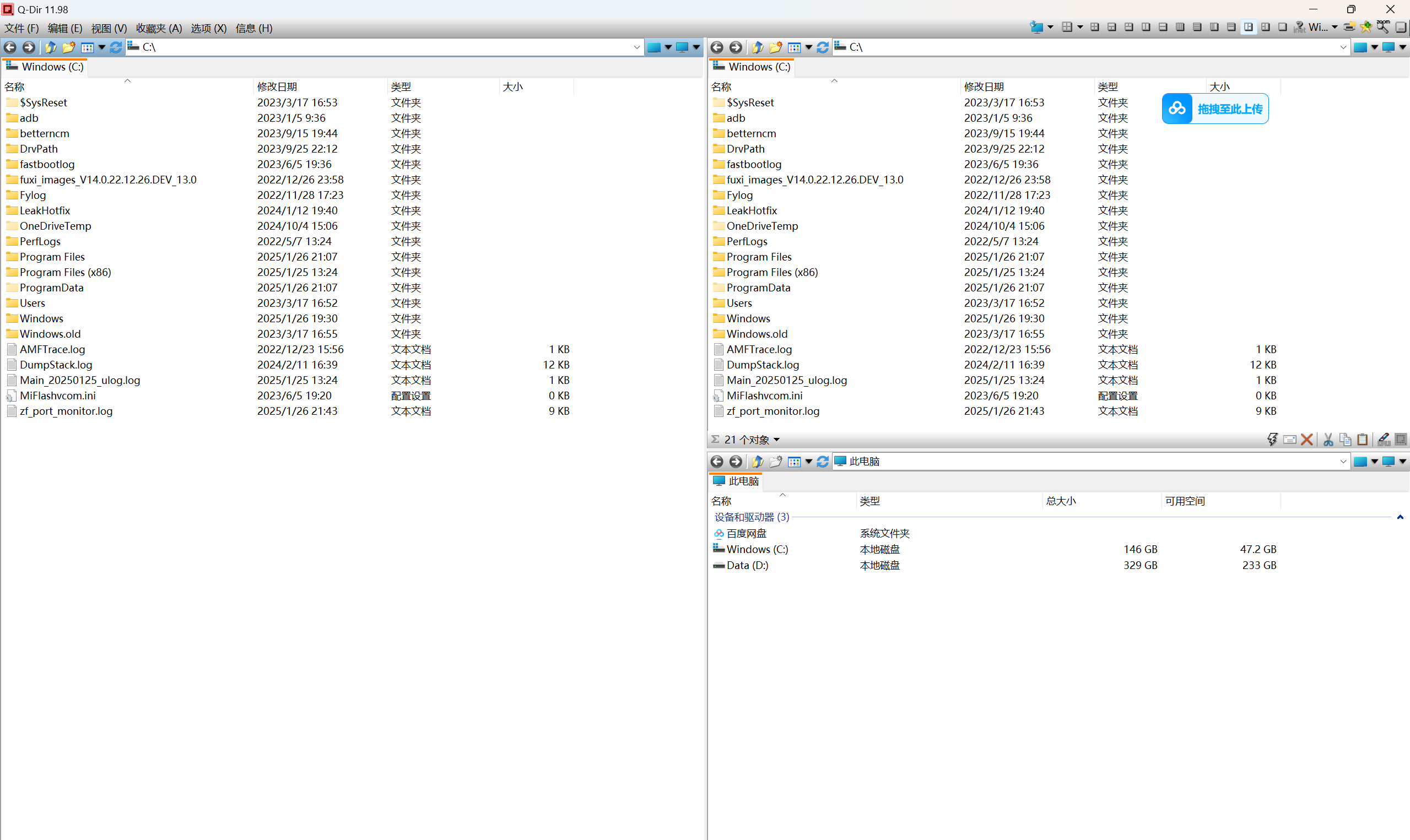
Task: Select the four horizontal rows layout icon
Action: [x=1197, y=27]
